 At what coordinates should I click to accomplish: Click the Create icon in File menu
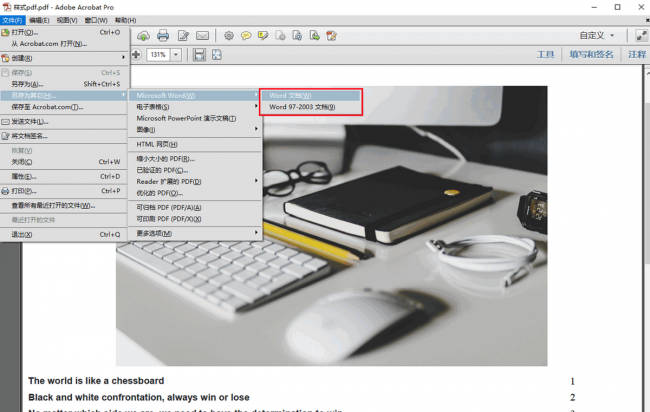point(5,58)
